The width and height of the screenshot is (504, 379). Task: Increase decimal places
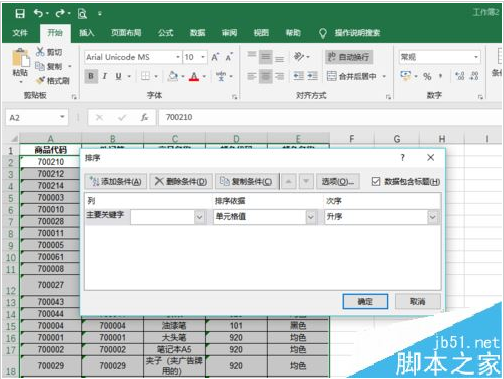460,76
